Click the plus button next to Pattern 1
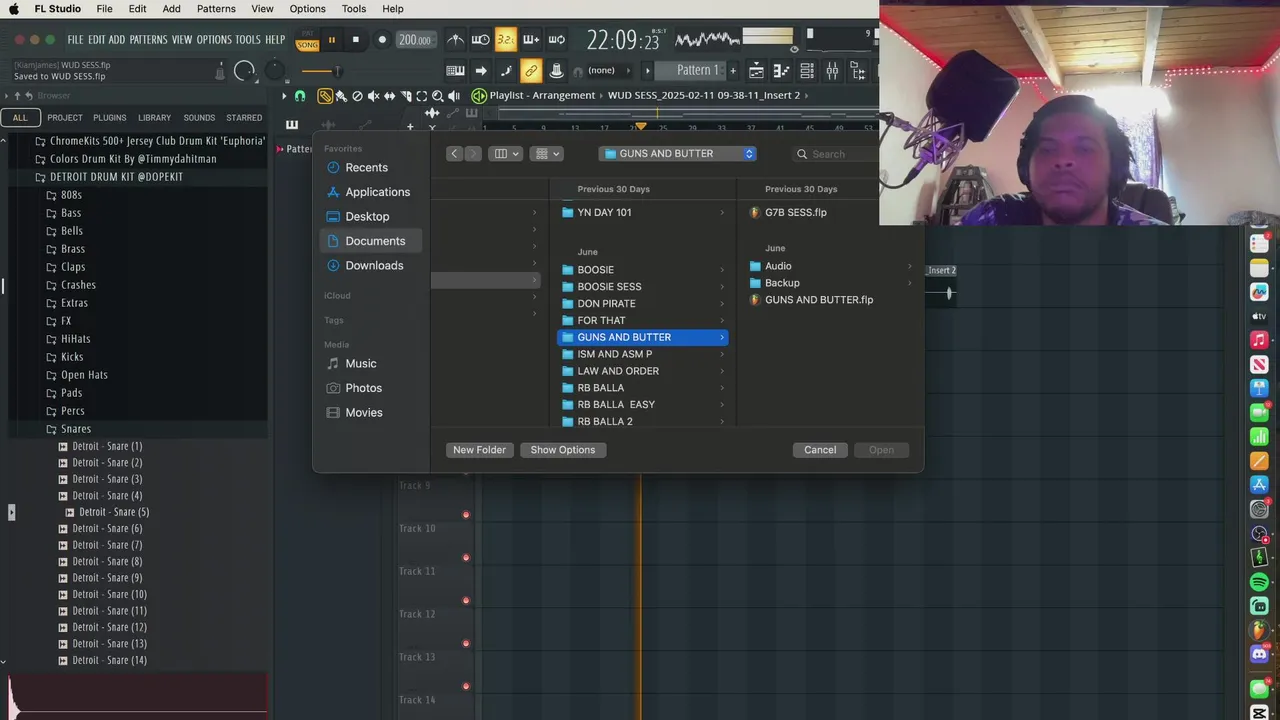Viewport: 1280px width, 720px height. tap(733, 70)
